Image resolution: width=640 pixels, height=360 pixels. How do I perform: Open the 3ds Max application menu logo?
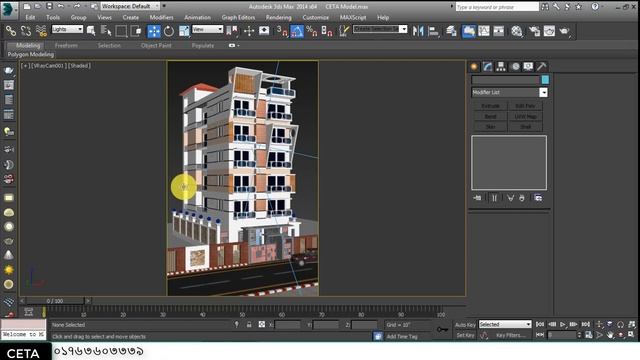click(9, 10)
